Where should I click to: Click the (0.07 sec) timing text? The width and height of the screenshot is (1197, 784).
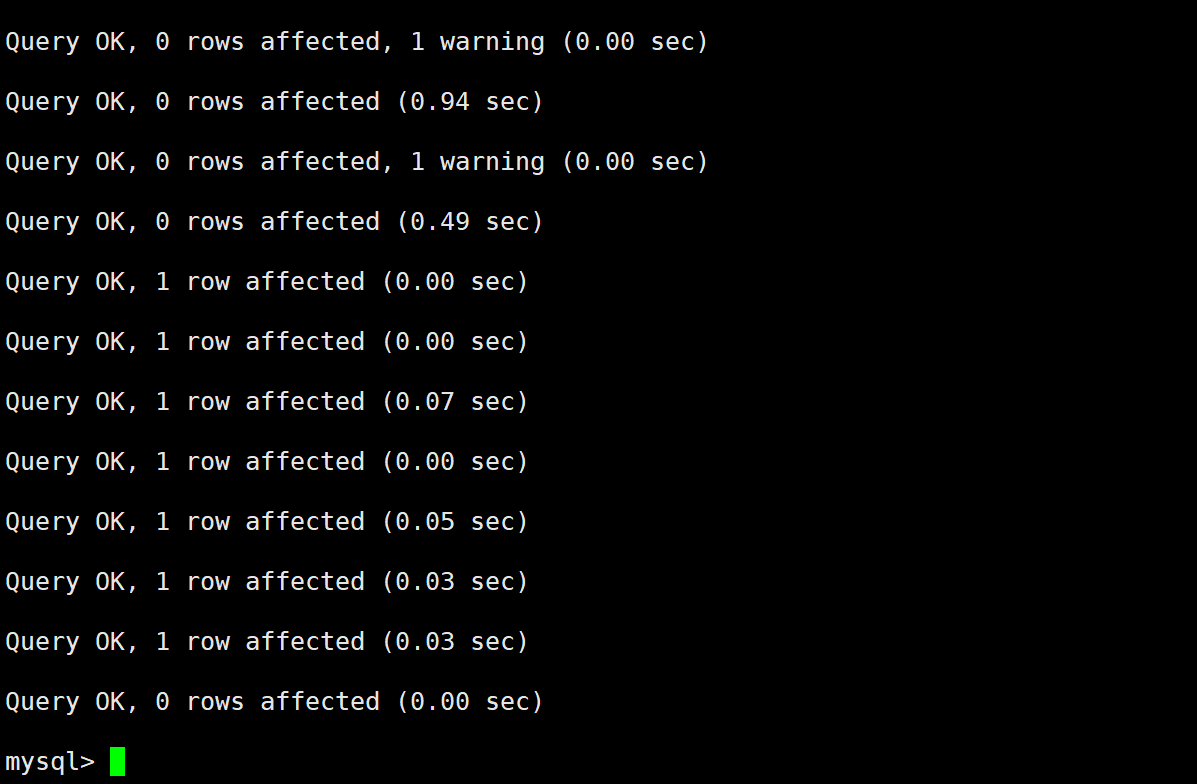tap(455, 402)
